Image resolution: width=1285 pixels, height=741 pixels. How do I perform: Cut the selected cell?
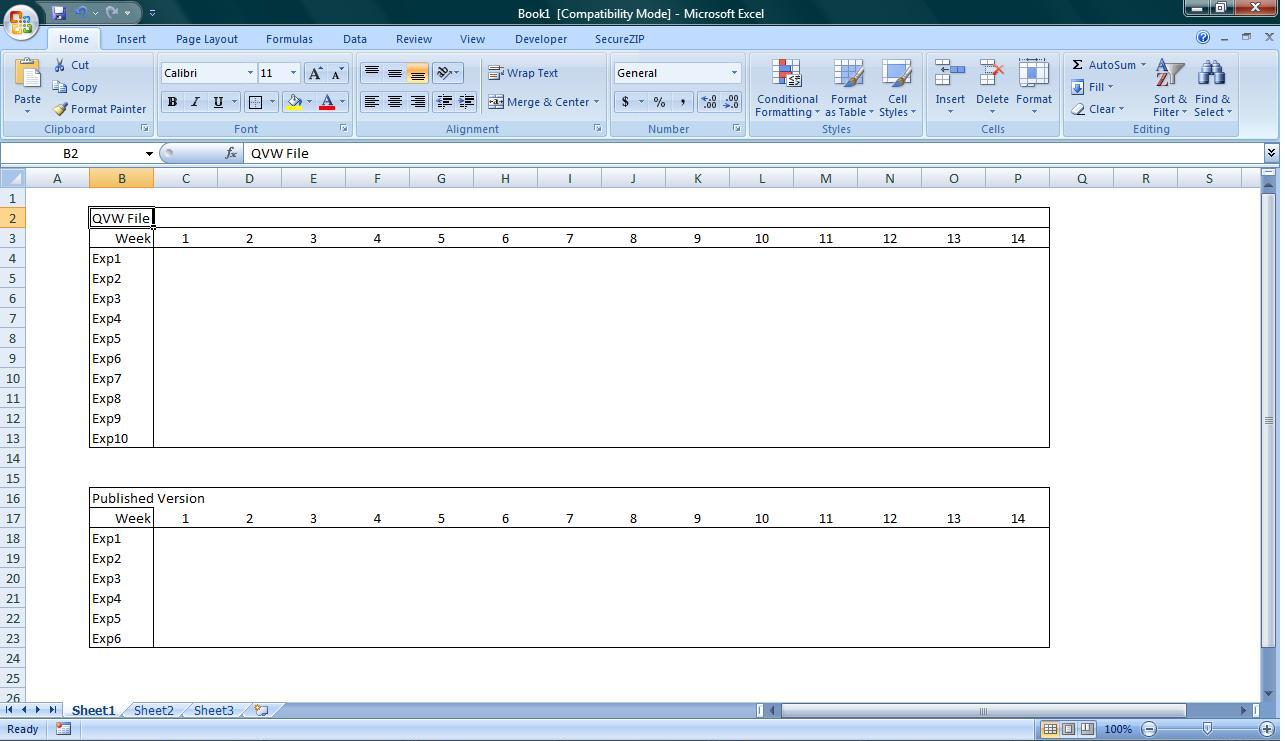71,65
